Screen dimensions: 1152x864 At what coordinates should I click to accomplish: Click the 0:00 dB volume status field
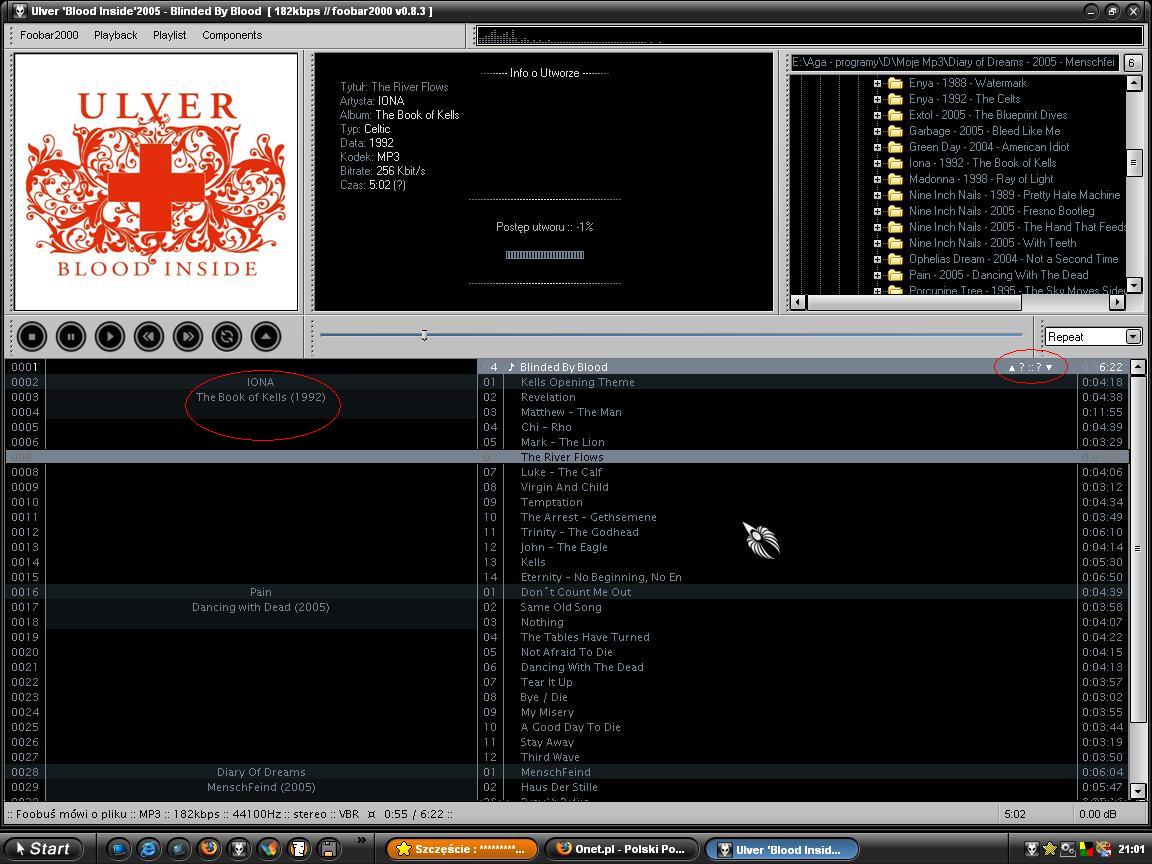point(1098,814)
